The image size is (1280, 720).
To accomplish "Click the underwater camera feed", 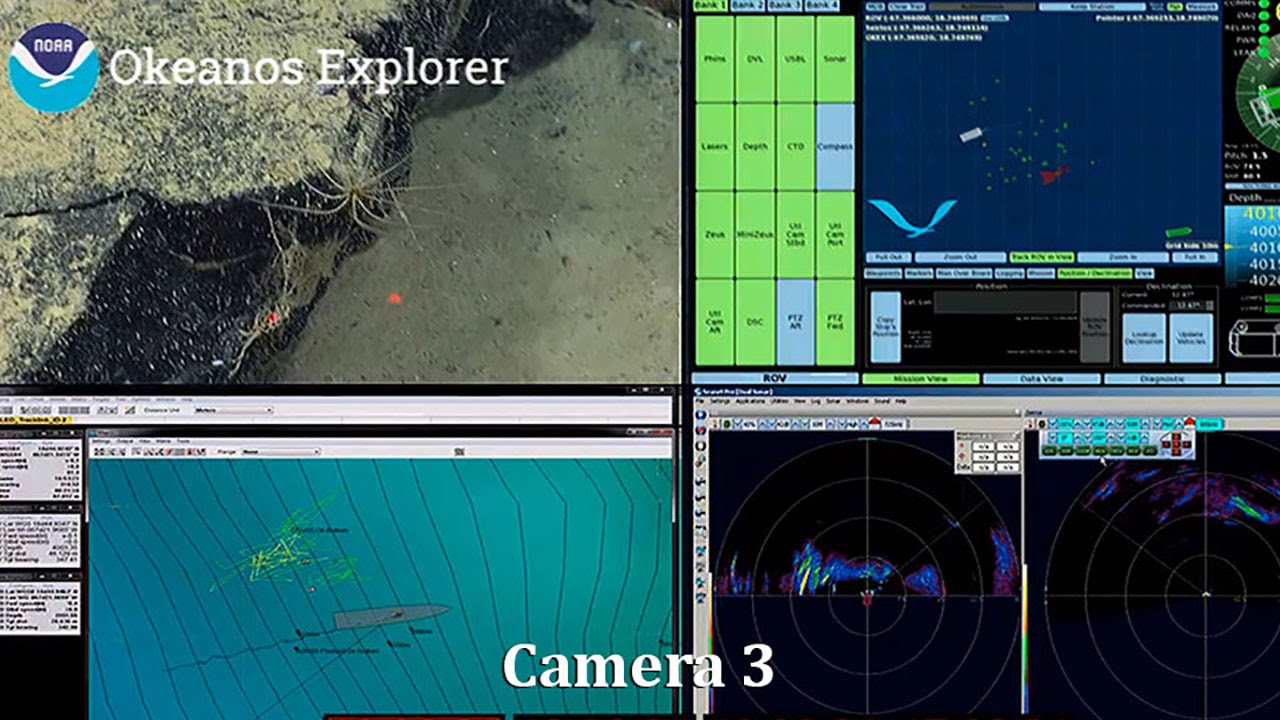I will tap(339, 190).
